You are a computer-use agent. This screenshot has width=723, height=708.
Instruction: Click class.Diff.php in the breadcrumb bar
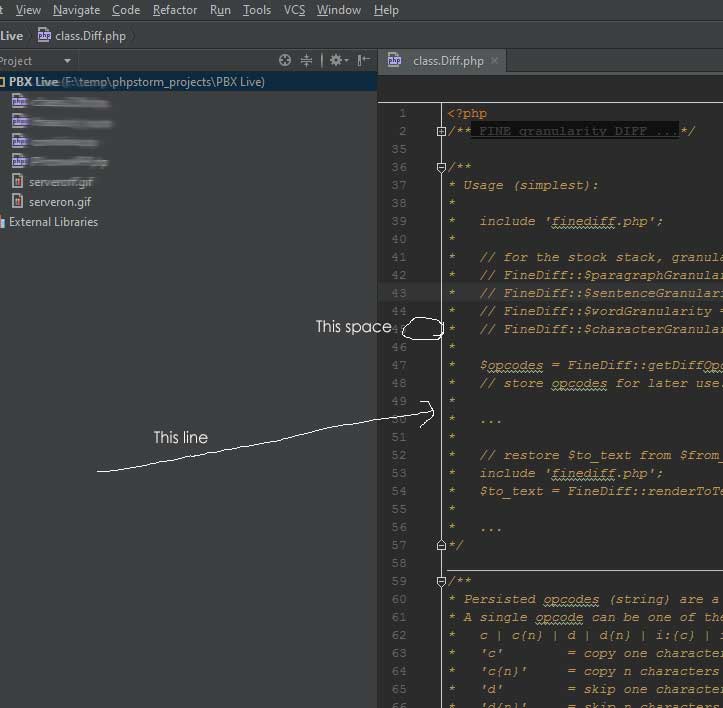90,36
